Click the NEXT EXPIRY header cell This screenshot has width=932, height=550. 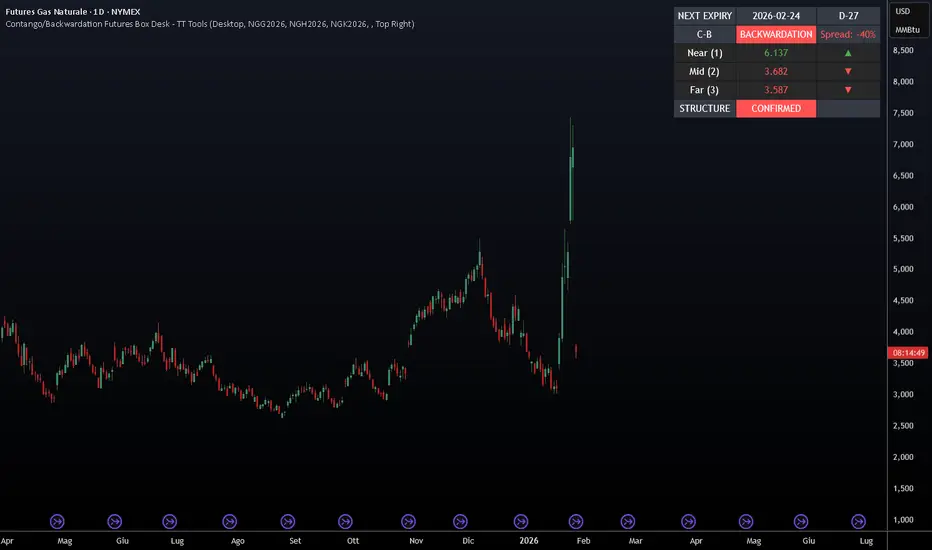705,16
